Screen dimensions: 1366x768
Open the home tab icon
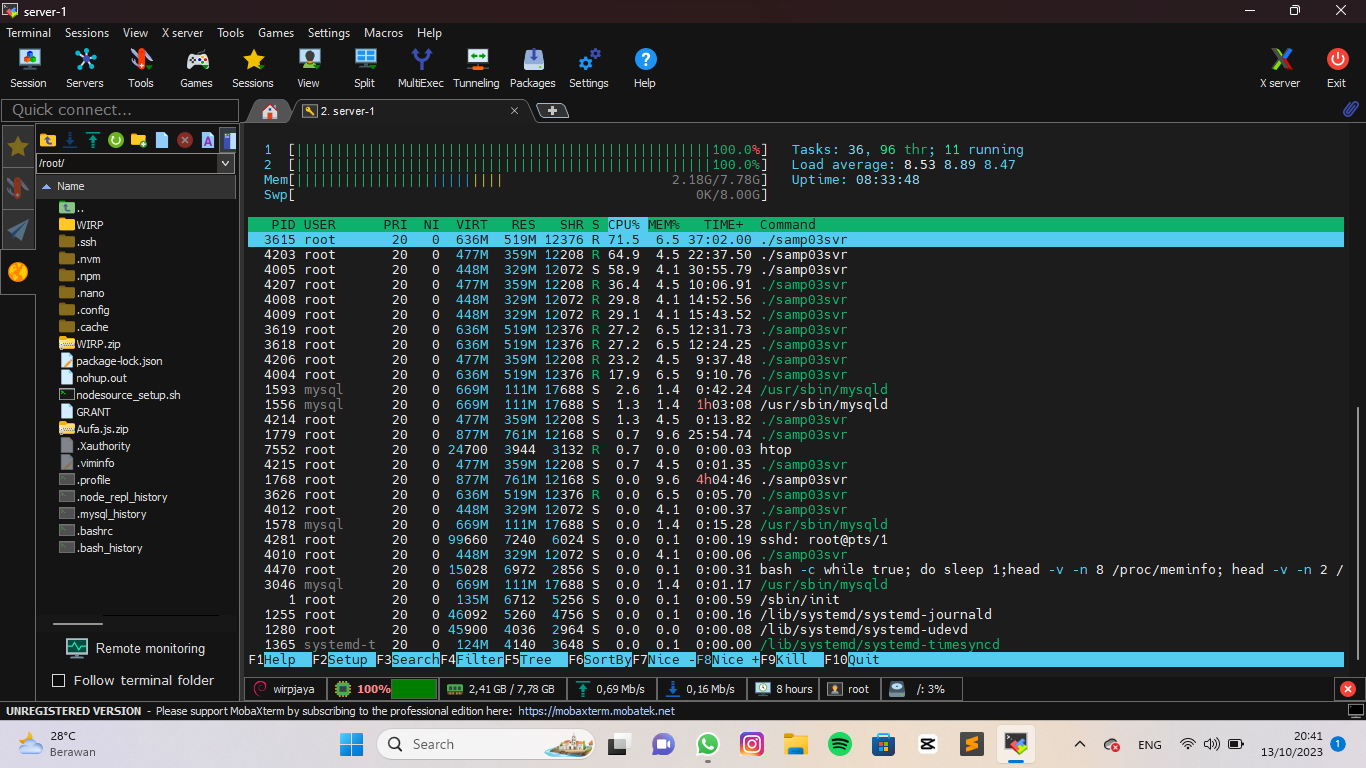pyautogui.click(x=268, y=111)
